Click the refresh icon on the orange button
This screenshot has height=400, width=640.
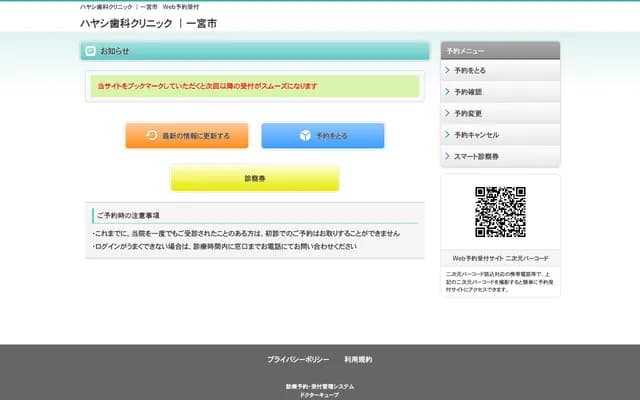152,136
